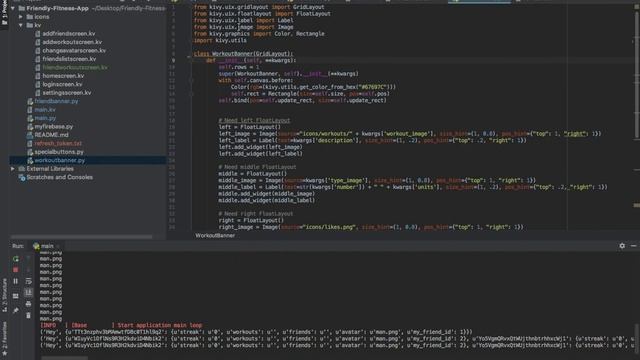Click the console horizontal scrollbar
The image size is (640, 360).
point(64,358)
